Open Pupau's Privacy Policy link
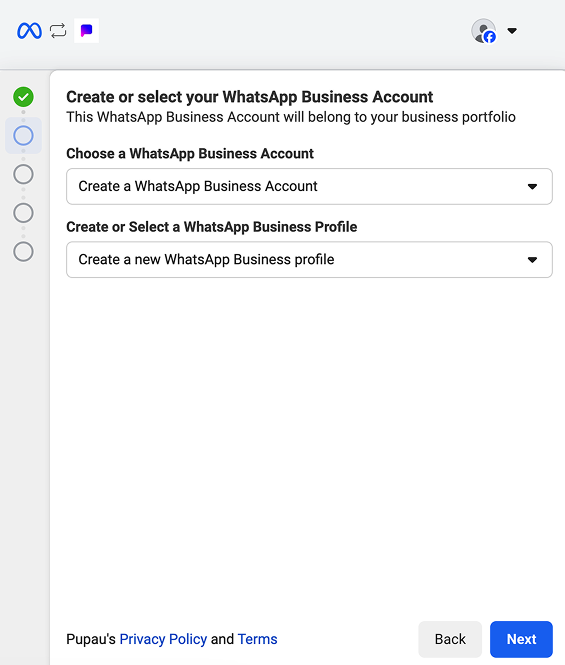Screen dimensions: 565x665 click(x=163, y=639)
